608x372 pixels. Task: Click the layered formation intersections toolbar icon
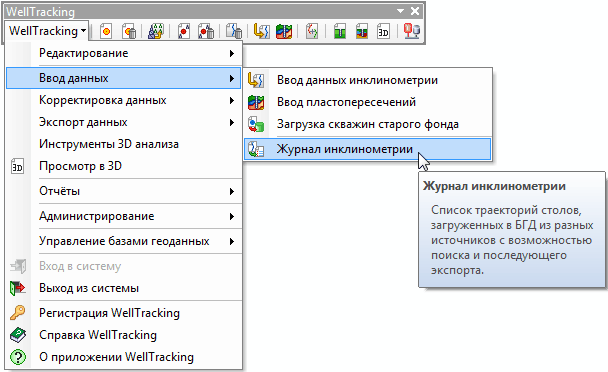(284, 31)
